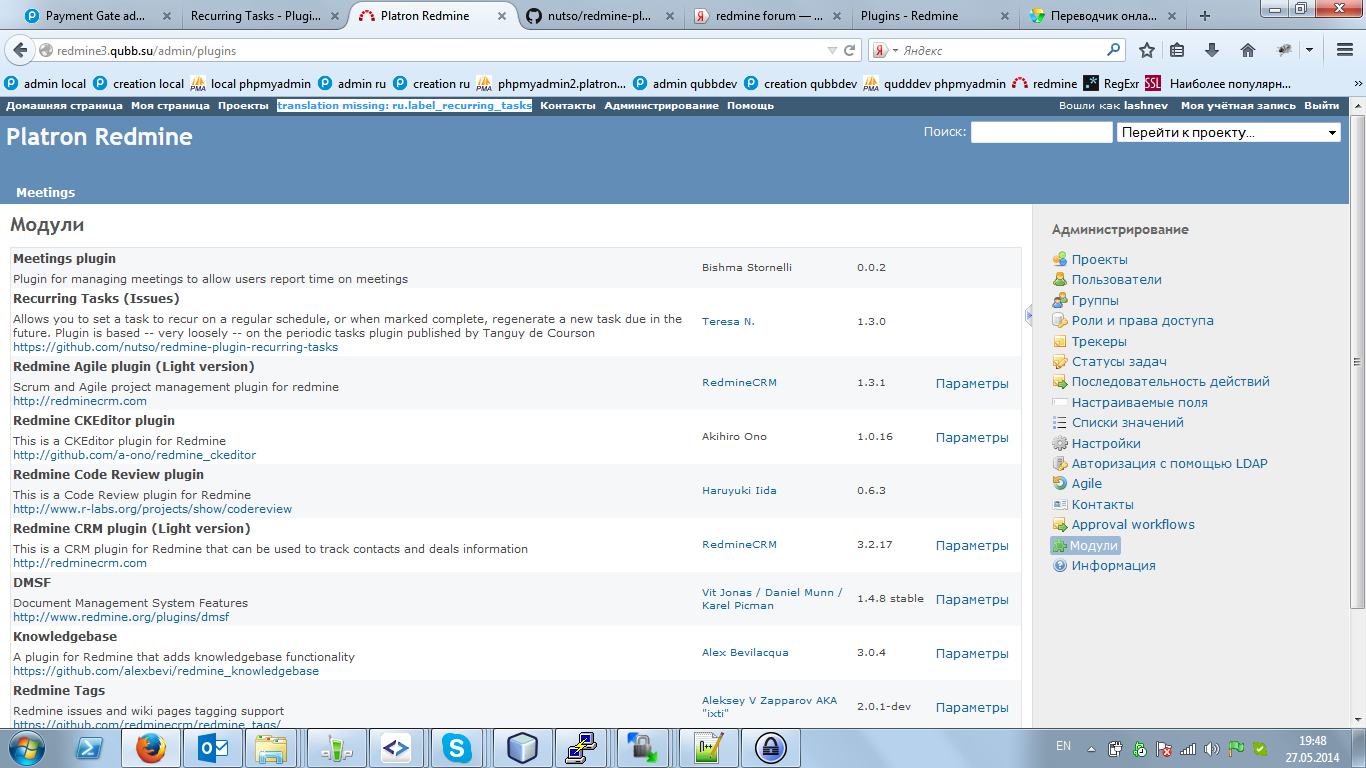The height and width of the screenshot is (768, 1366).
Task: Click author link Alex Bevilacqua
Action: (x=745, y=652)
